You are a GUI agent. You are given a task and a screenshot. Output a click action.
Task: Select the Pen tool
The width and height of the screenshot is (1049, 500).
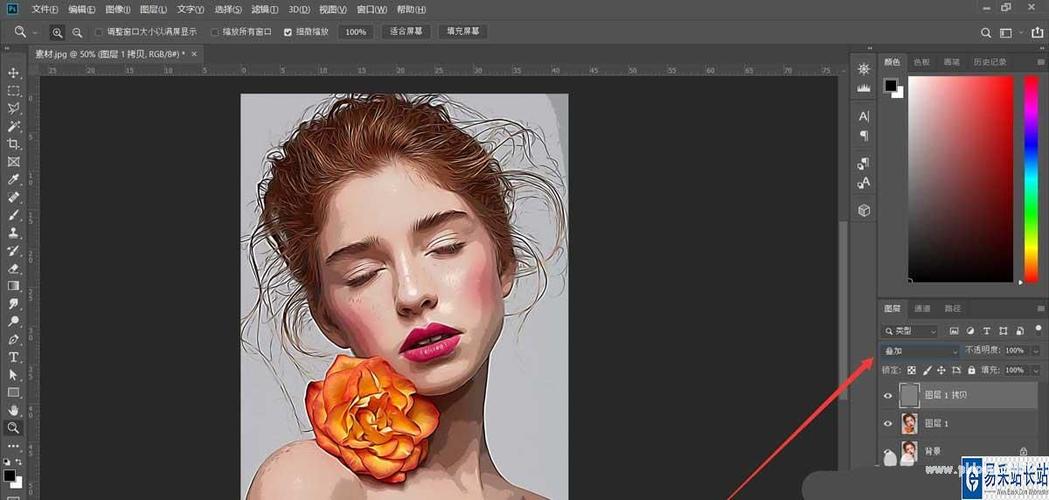point(13,339)
